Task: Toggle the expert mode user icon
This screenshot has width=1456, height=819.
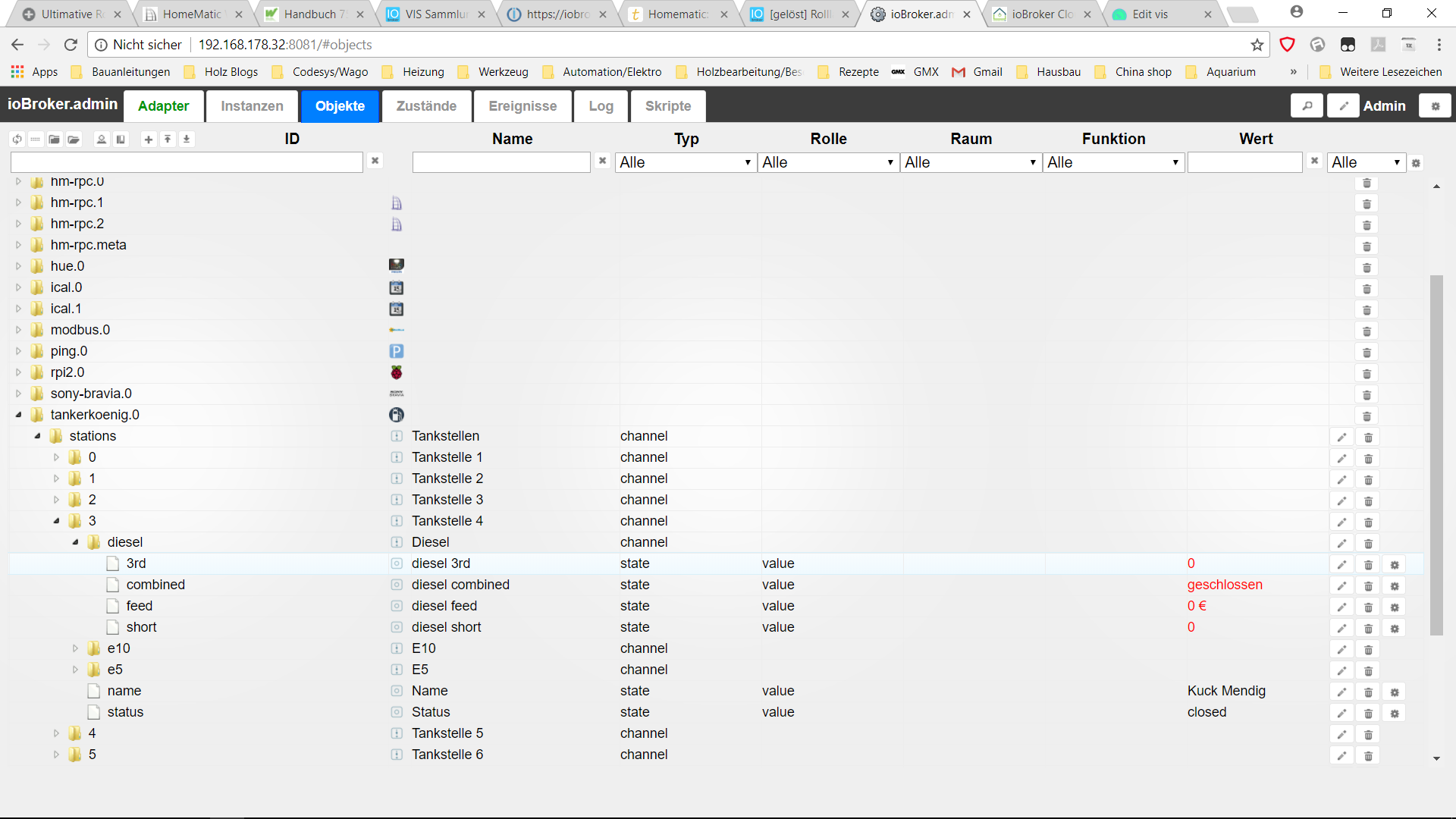Action: [x=102, y=140]
